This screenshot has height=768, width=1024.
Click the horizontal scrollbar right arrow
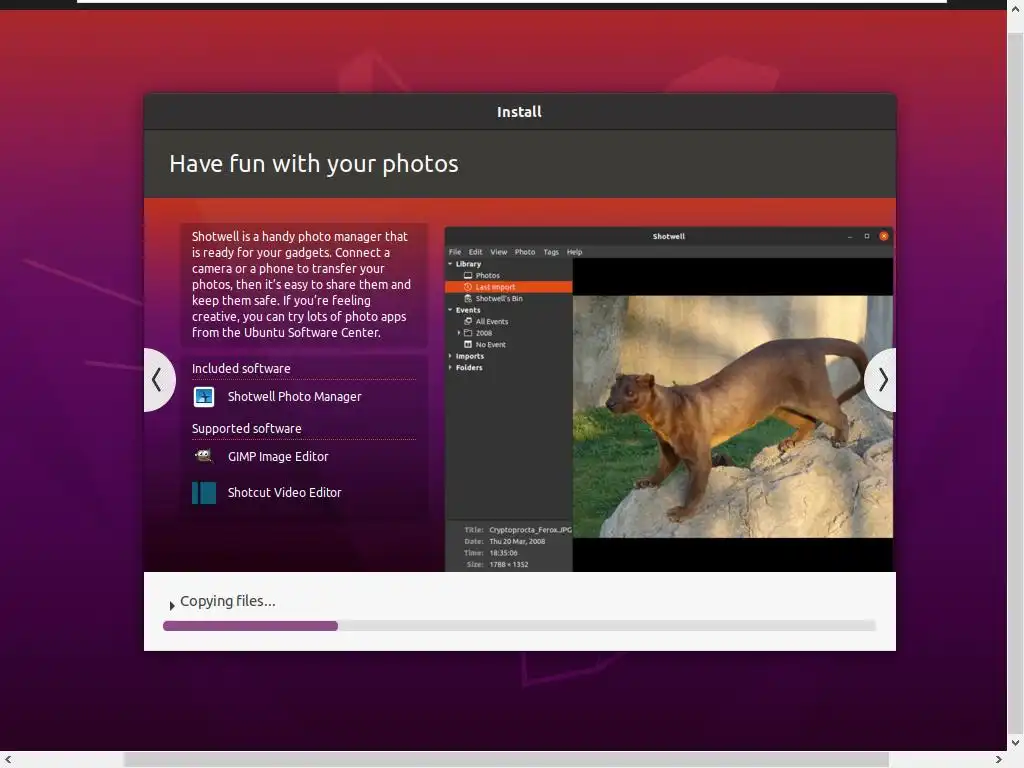[999, 760]
